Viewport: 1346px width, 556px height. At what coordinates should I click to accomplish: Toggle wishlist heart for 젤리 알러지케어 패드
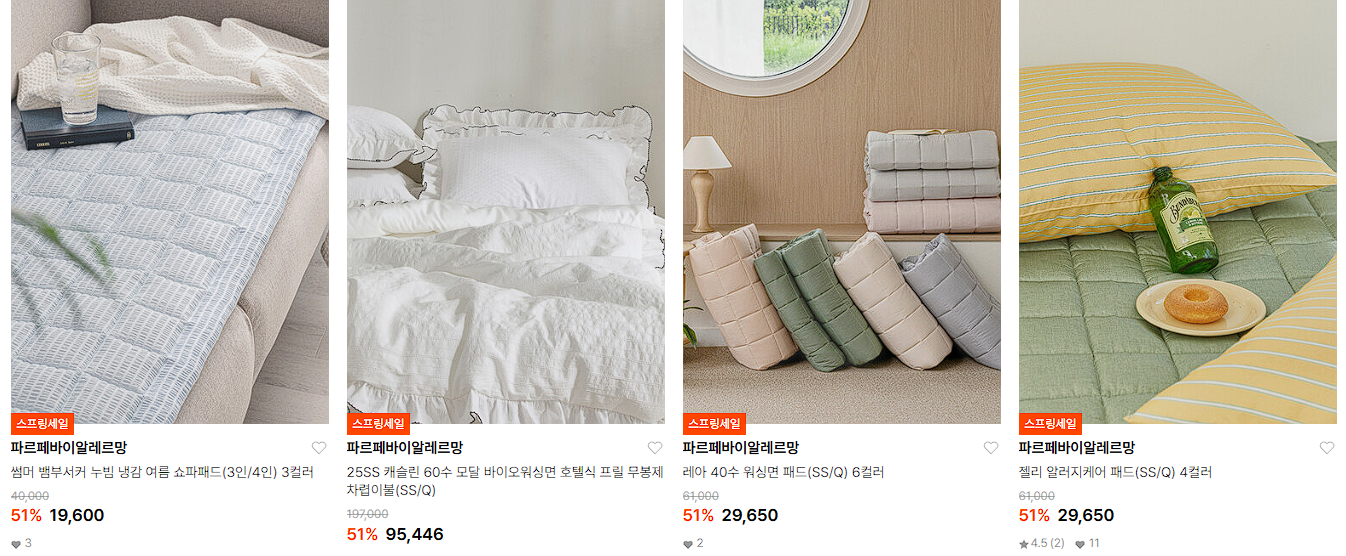(x=1327, y=448)
